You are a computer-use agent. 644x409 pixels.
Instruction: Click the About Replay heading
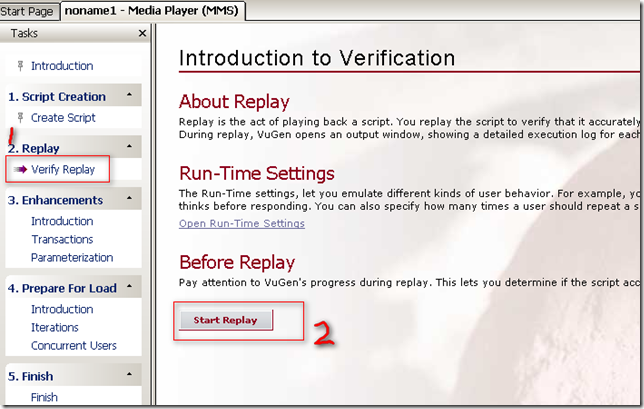tap(234, 101)
